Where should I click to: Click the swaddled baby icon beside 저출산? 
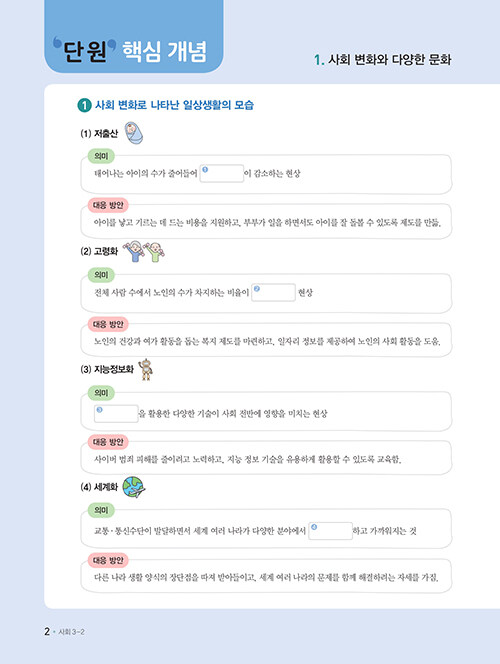click(134, 133)
